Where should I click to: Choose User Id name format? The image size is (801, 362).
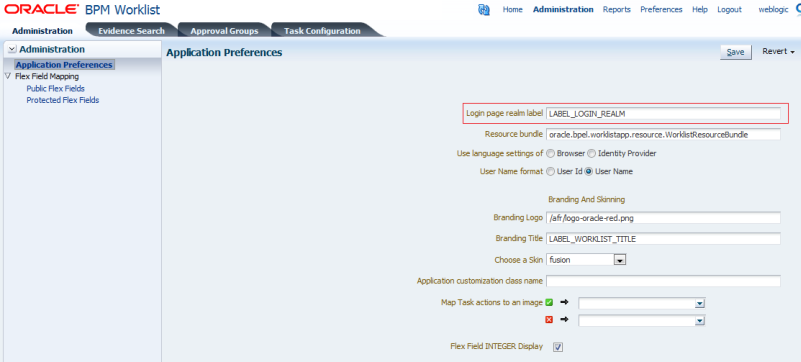coord(550,172)
